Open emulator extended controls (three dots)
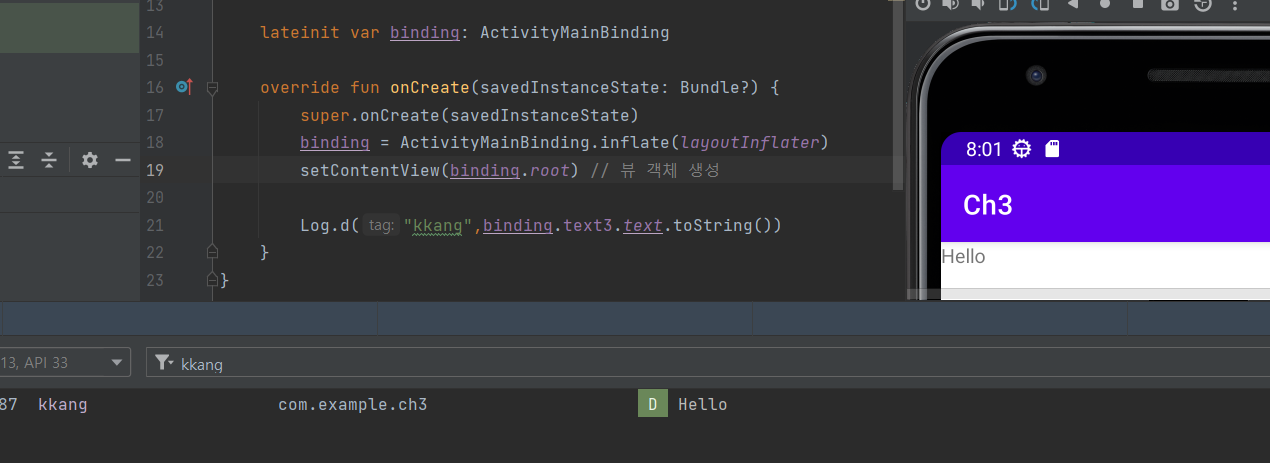The image size is (1270, 463). pyautogui.click(x=1235, y=5)
